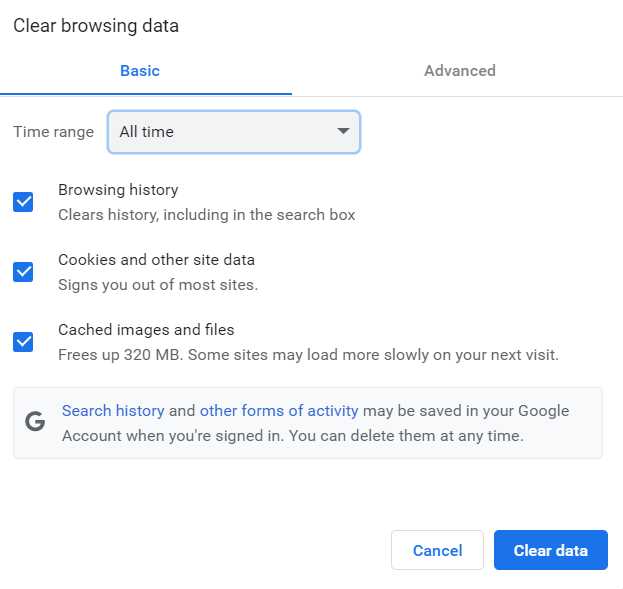Toggle the Cookies and other site data checkbox
The height and width of the screenshot is (589, 623).
pyautogui.click(x=23, y=272)
